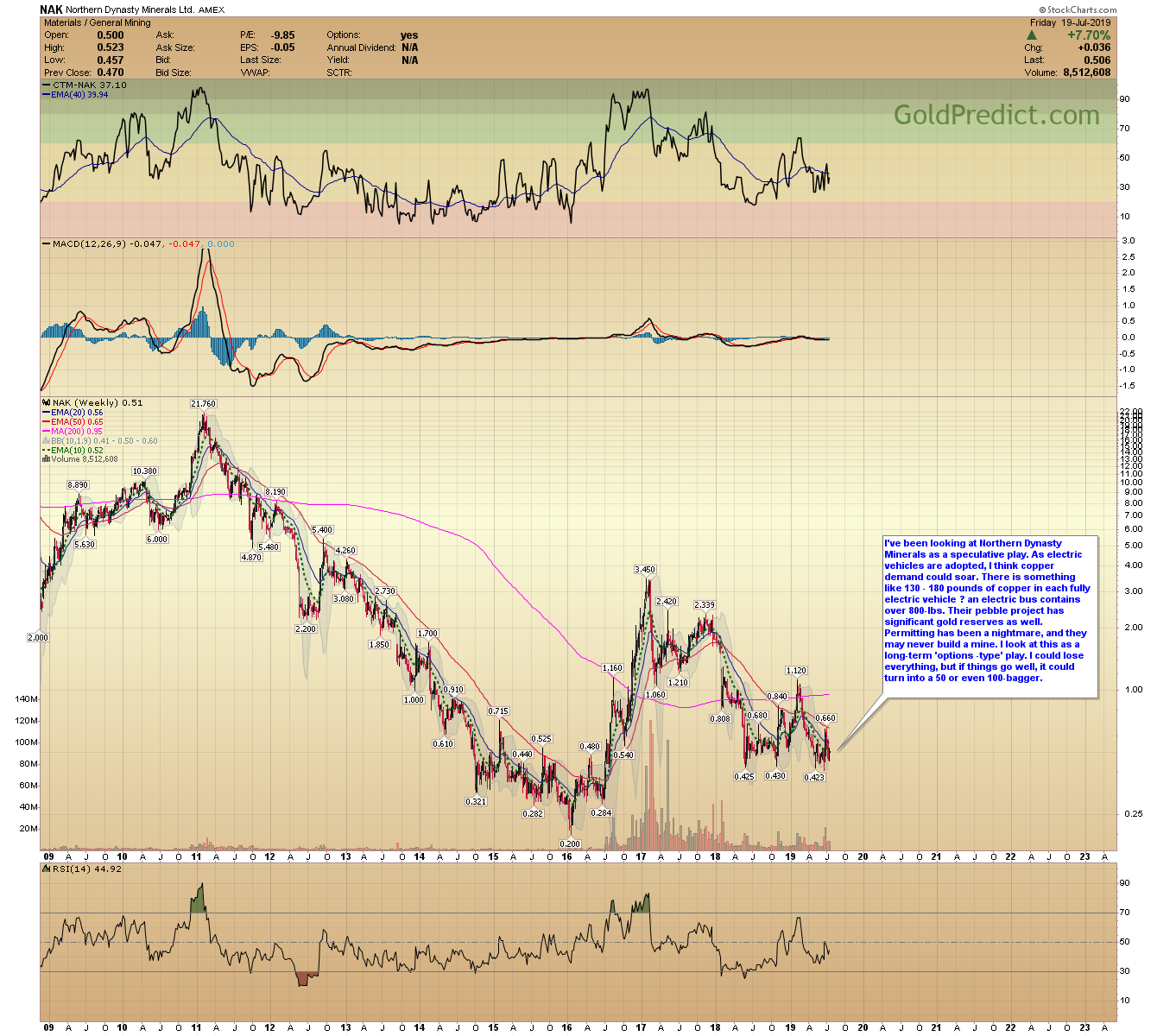Click the EPS value -0.05
The image size is (1157, 1036).
pyautogui.click(x=282, y=47)
